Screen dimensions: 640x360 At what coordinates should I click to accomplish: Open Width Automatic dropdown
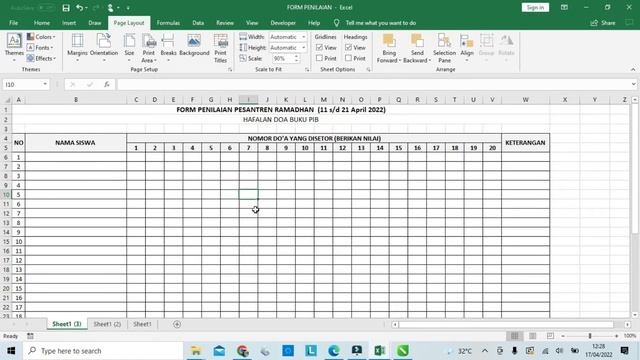click(x=303, y=37)
